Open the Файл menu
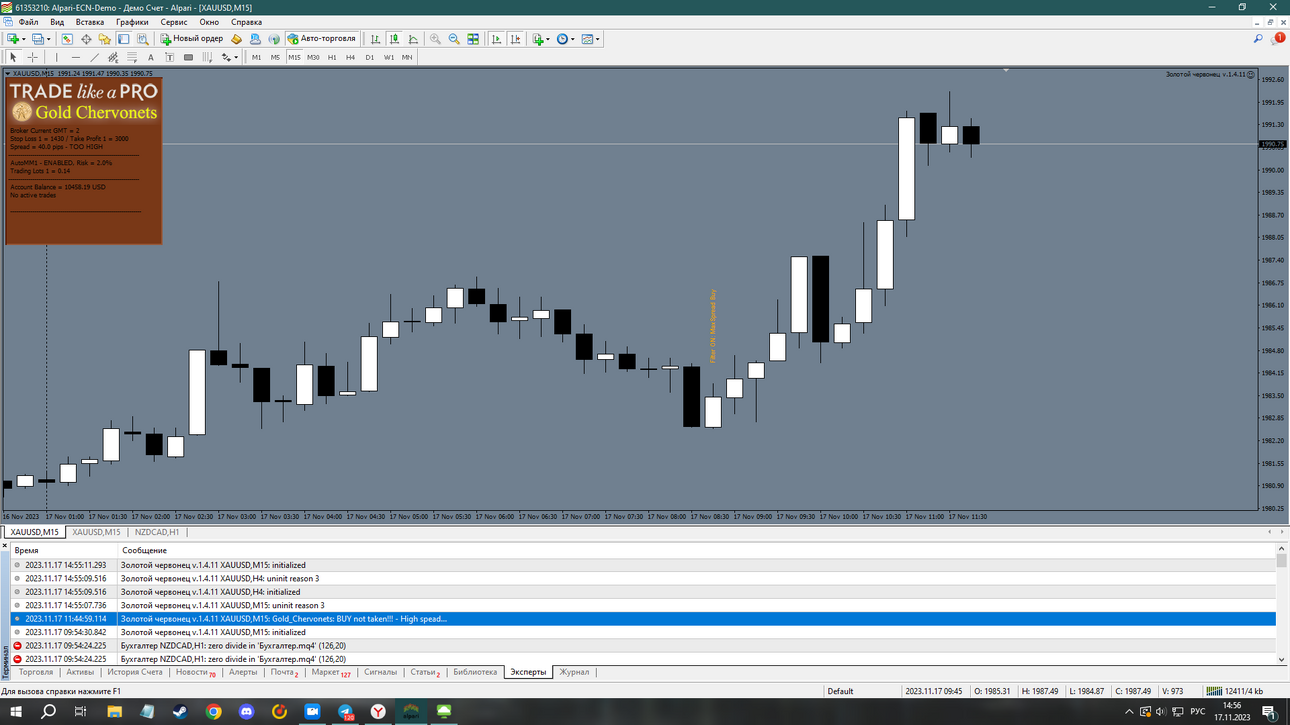 (28, 22)
